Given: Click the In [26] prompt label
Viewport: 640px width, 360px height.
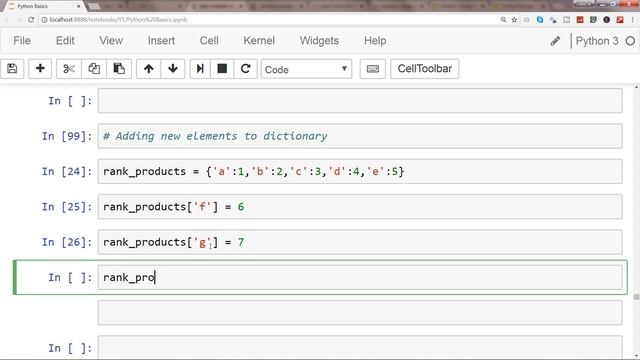Looking at the screenshot, I should [67, 242].
